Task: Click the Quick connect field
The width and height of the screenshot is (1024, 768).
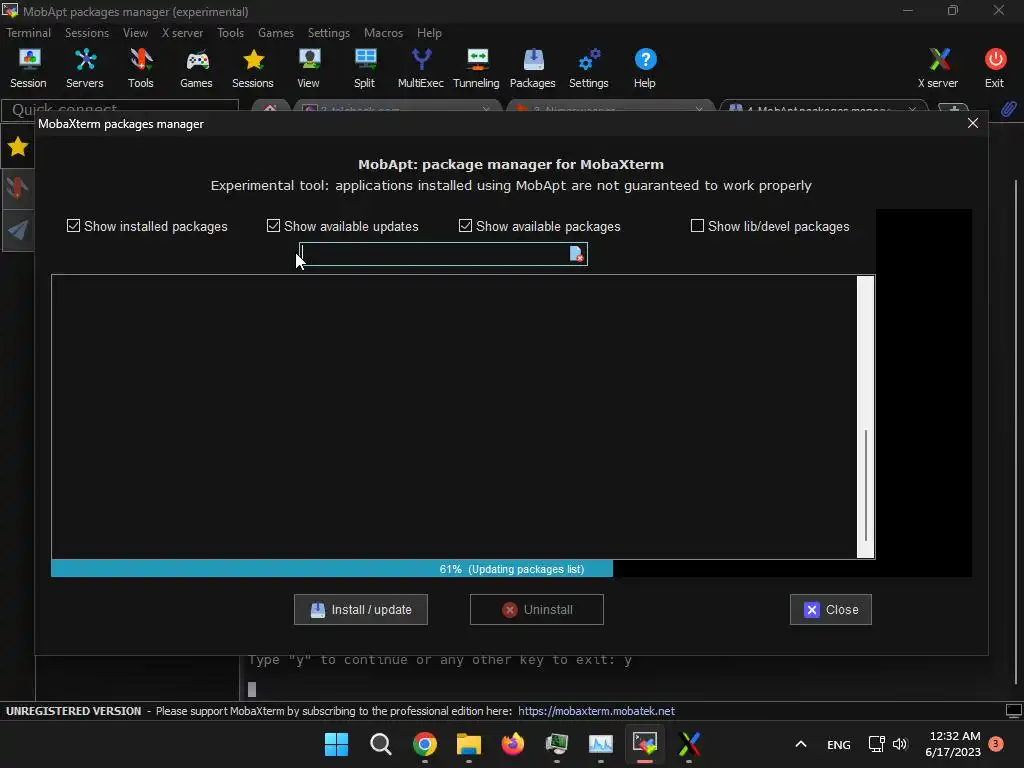Action: pos(120,108)
